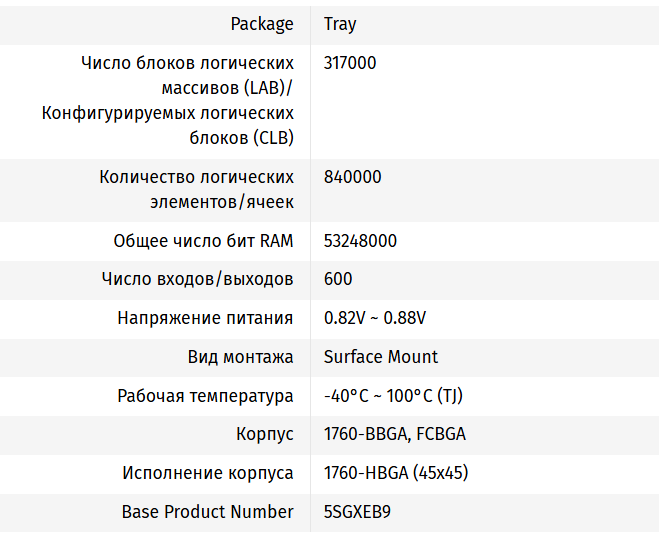This screenshot has width=659, height=550.
Task: Select the "Surface Mount" value
Action: click(381, 357)
